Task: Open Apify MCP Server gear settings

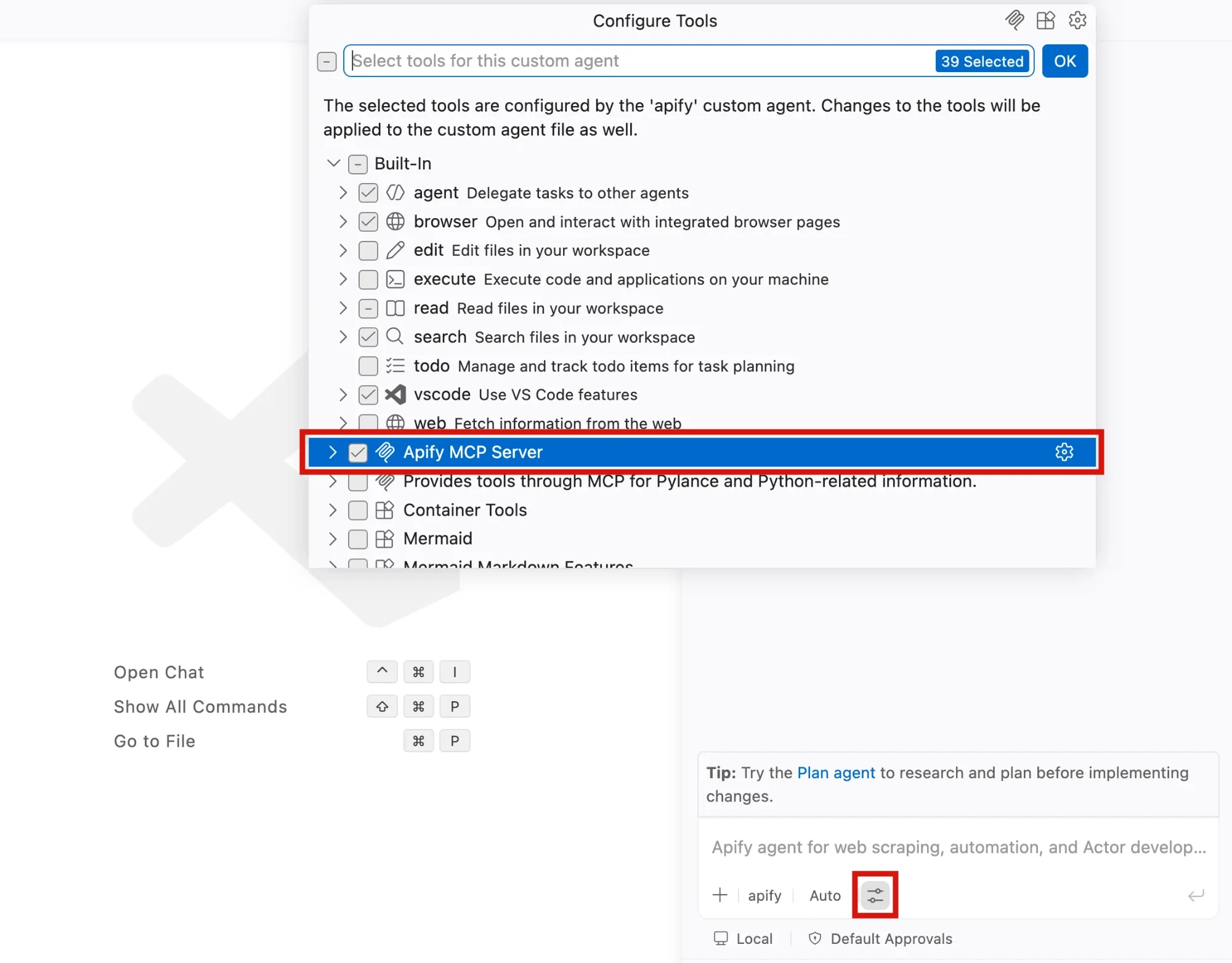Action: [1064, 452]
